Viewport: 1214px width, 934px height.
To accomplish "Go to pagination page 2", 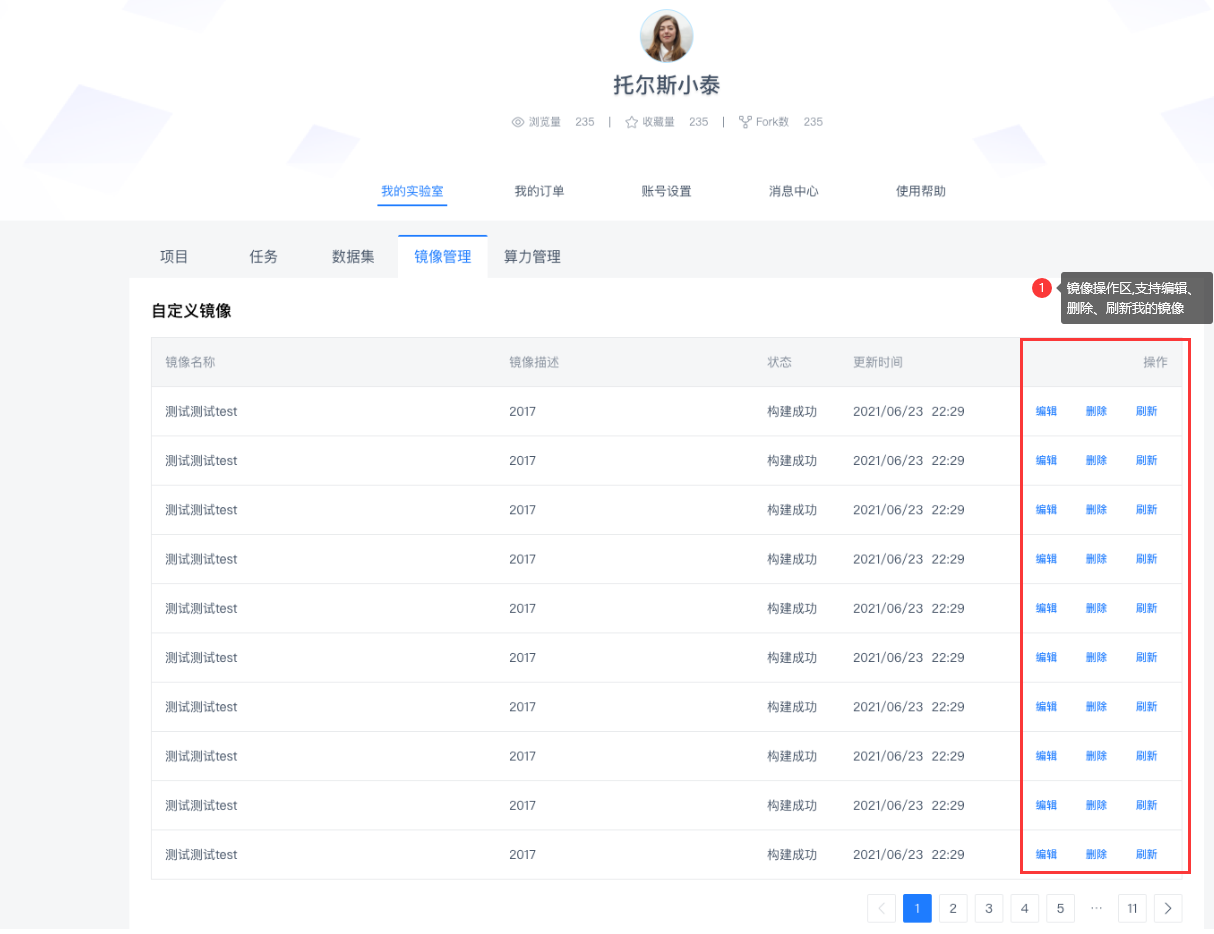I will [953, 908].
